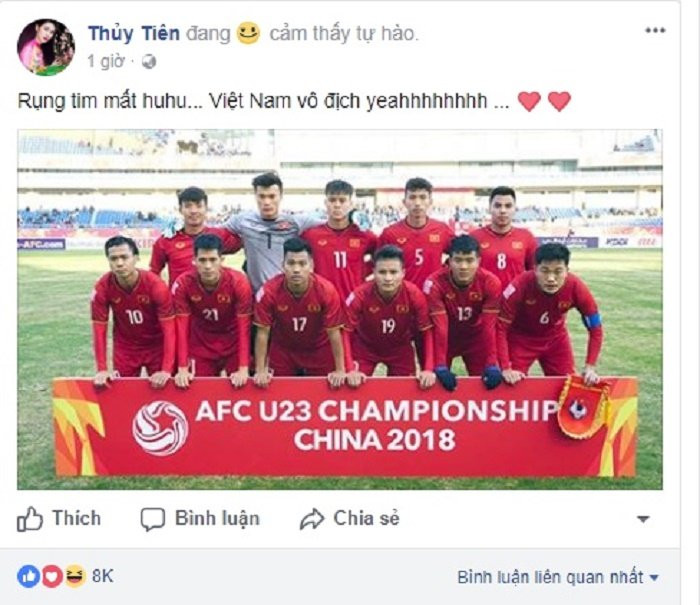Click the Chia sẻ button label
The height and width of the screenshot is (605, 700).
[x=367, y=518]
